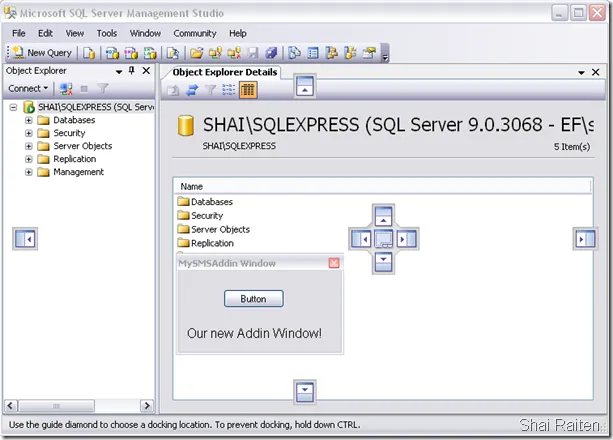This screenshot has width=613, height=440.
Task: Click Object Explorer scroll right arrow
Action: 147,406
